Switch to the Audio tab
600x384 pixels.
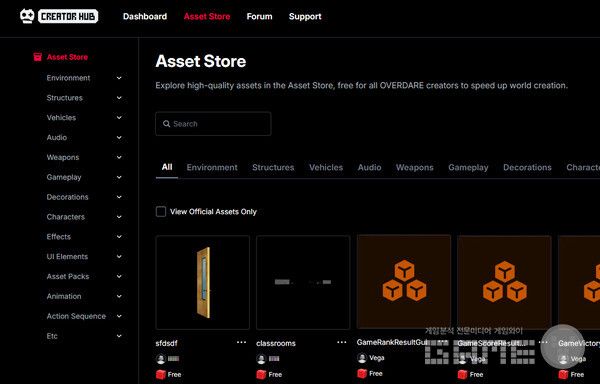click(369, 168)
